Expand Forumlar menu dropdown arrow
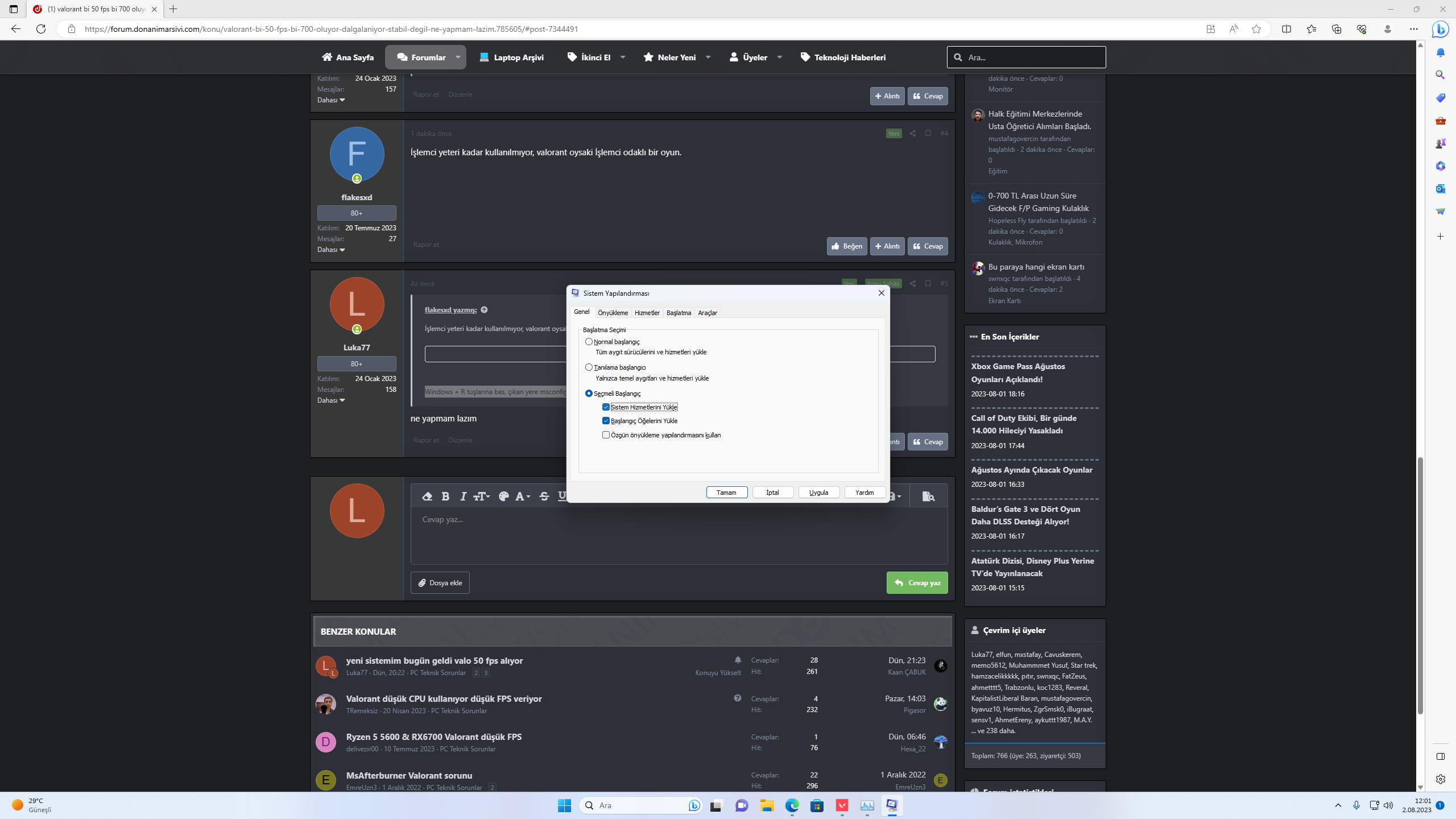This screenshot has width=1456, height=819. coord(458,57)
